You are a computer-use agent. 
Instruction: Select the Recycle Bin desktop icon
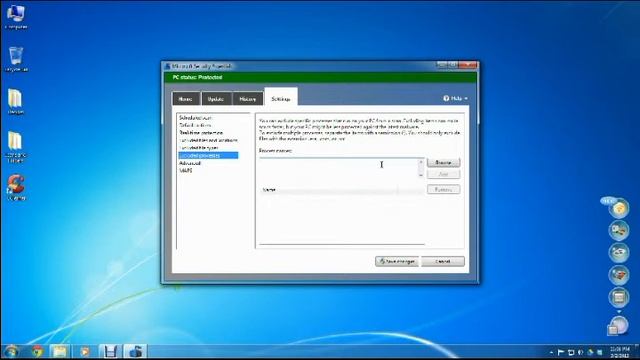pos(16,60)
